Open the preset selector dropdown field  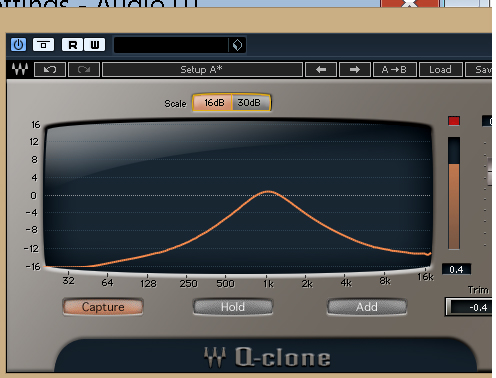pyautogui.click(x=171, y=45)
